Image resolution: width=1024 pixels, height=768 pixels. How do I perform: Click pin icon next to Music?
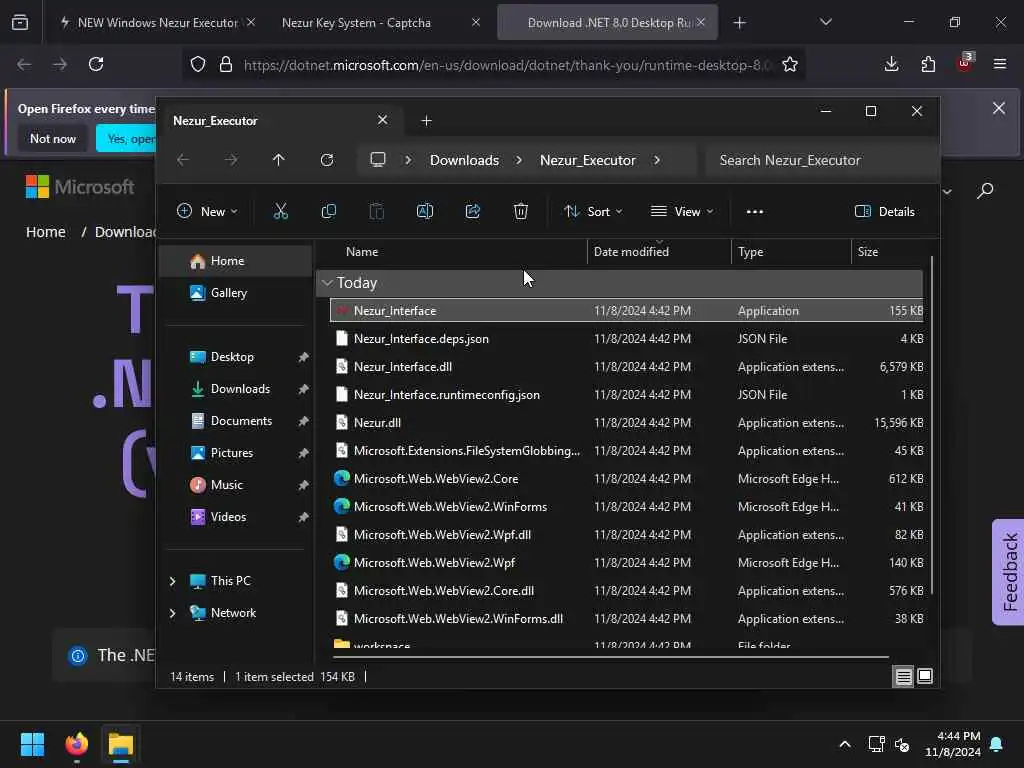(x=303, y=485)
